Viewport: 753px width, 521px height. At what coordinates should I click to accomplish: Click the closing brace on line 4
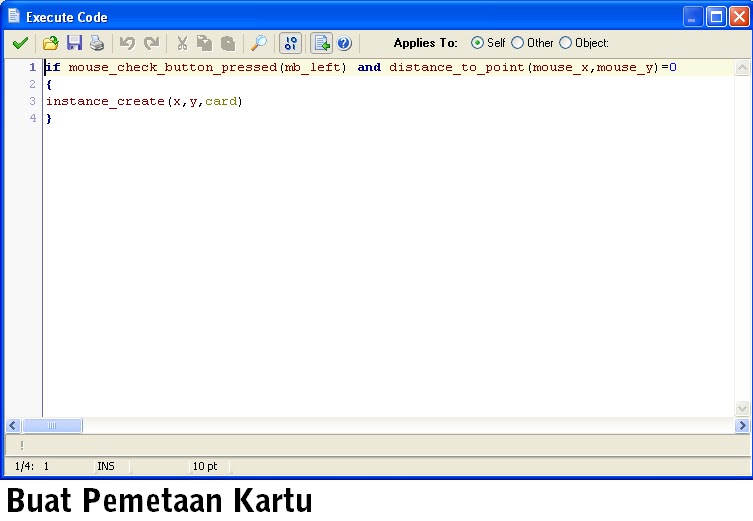(x=49, y=118)
